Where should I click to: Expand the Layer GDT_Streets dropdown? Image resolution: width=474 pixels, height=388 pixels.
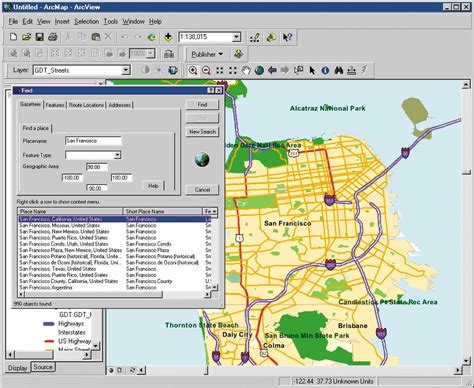click(125, 70)
